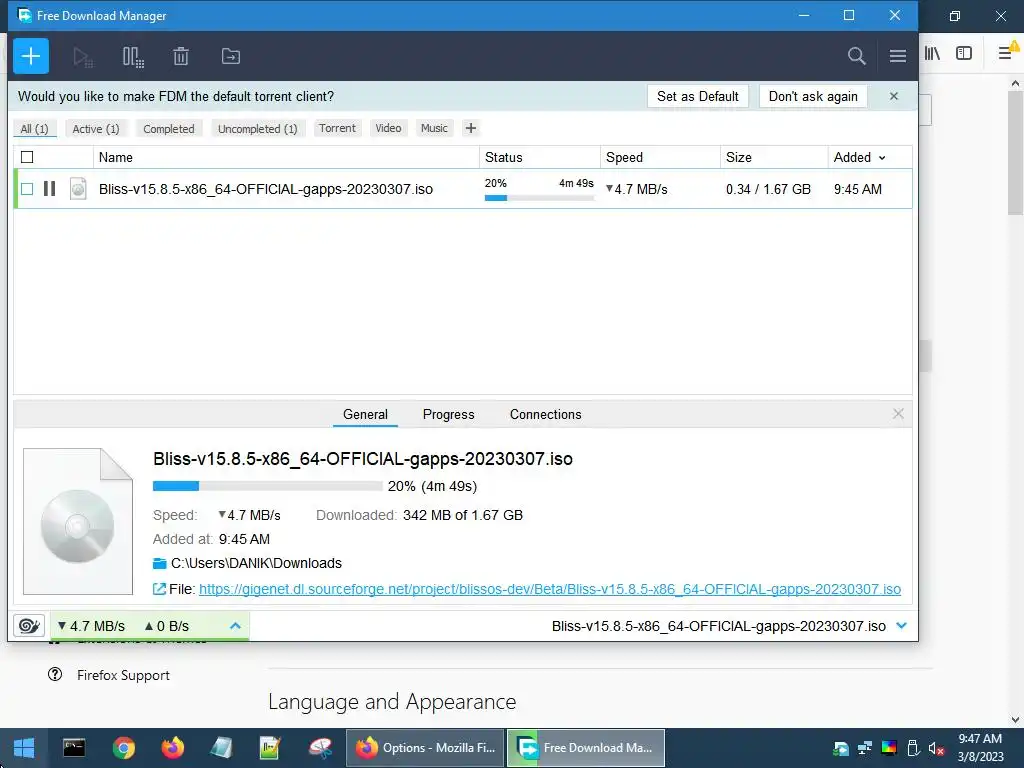The width and height of the screenshot is (1024, 768).
Task: Sort list by Name column header
Action: (286, 157)
